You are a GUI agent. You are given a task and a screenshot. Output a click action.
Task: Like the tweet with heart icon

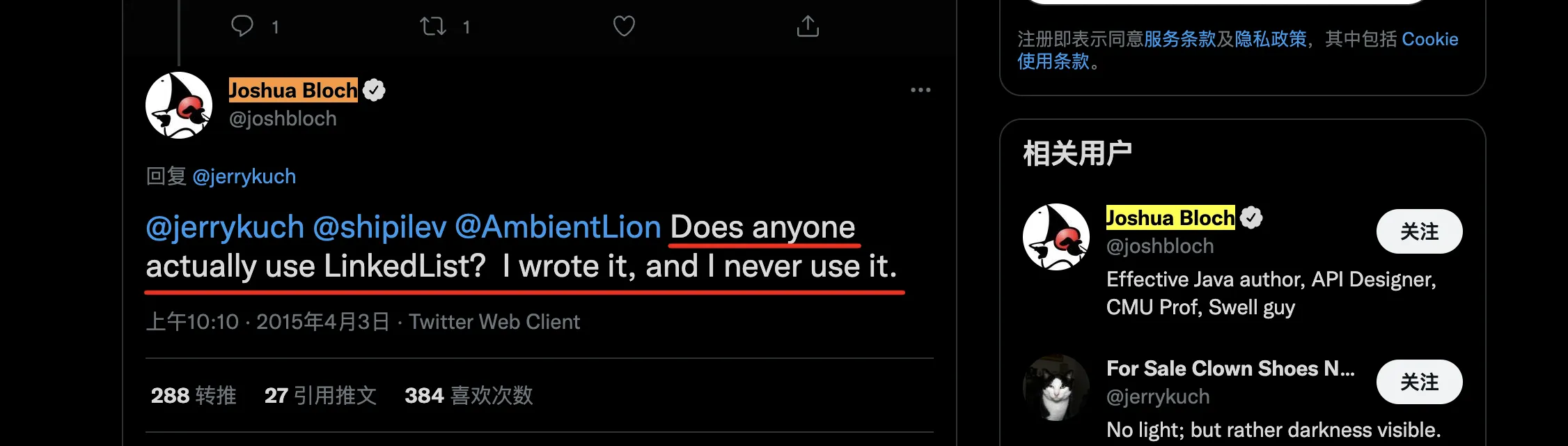(x=624, y=26)
